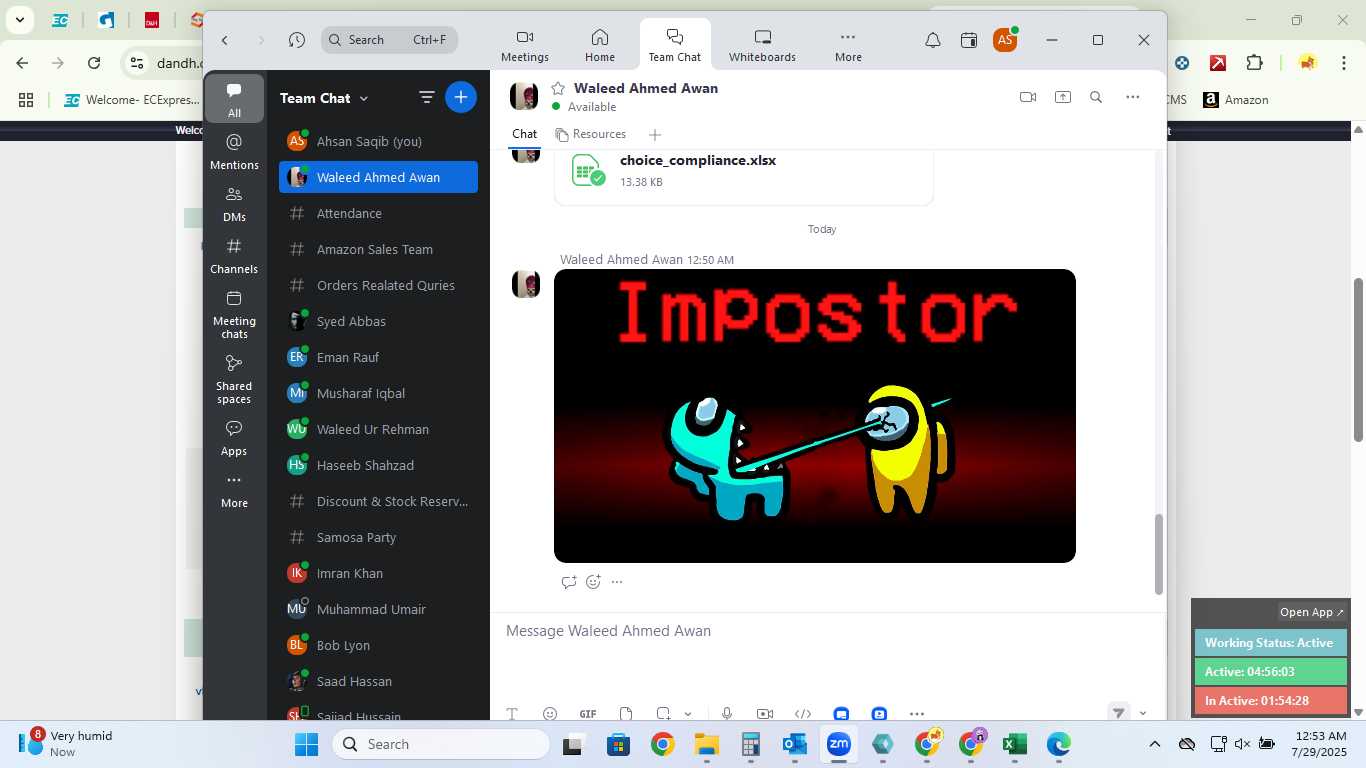The height and width of the screenshot is (768, 1366).
Task: Open chat header more options ellipsis
Action: (x=1132, y=97)
